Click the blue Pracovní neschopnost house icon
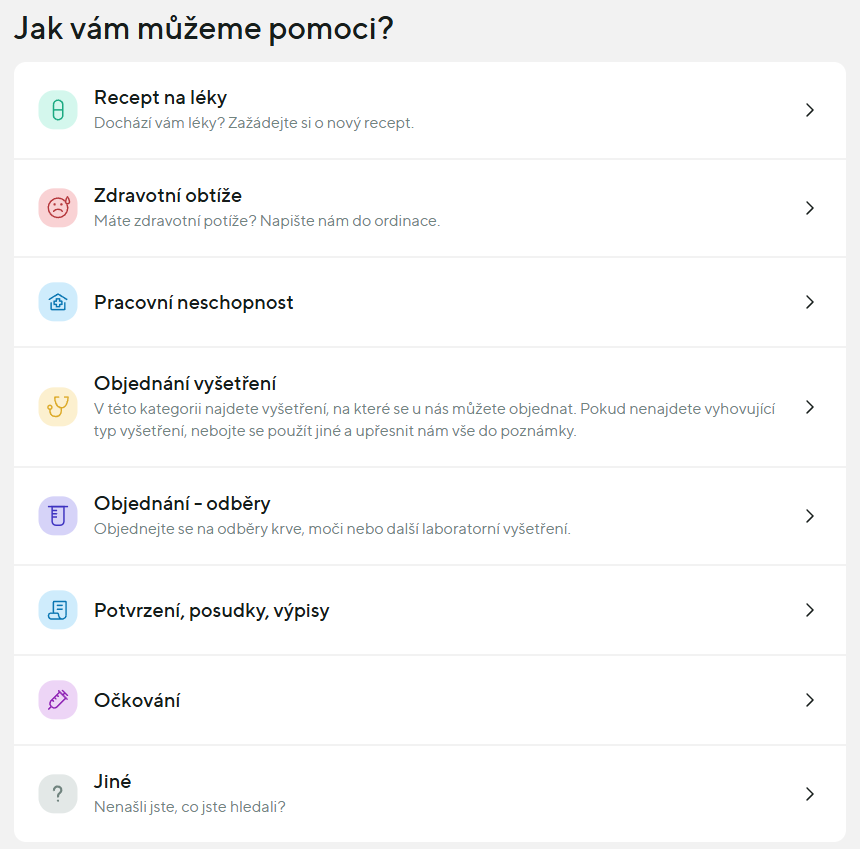The width and height of the screenshot is (860, 849). (58, 302)
